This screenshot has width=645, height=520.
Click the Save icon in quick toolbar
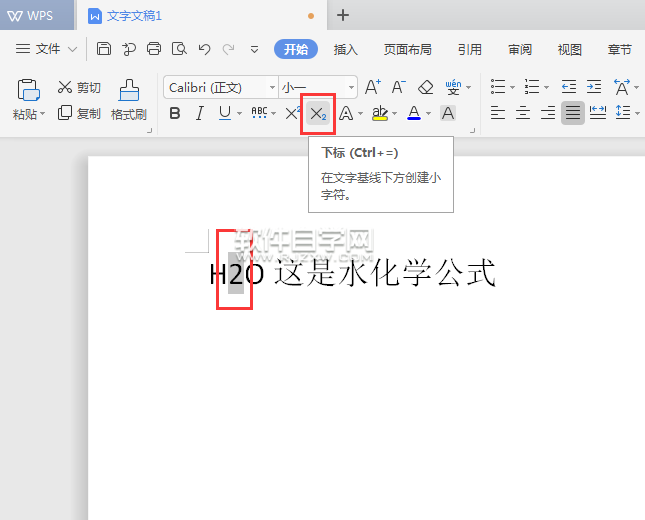tap(104, 49)
